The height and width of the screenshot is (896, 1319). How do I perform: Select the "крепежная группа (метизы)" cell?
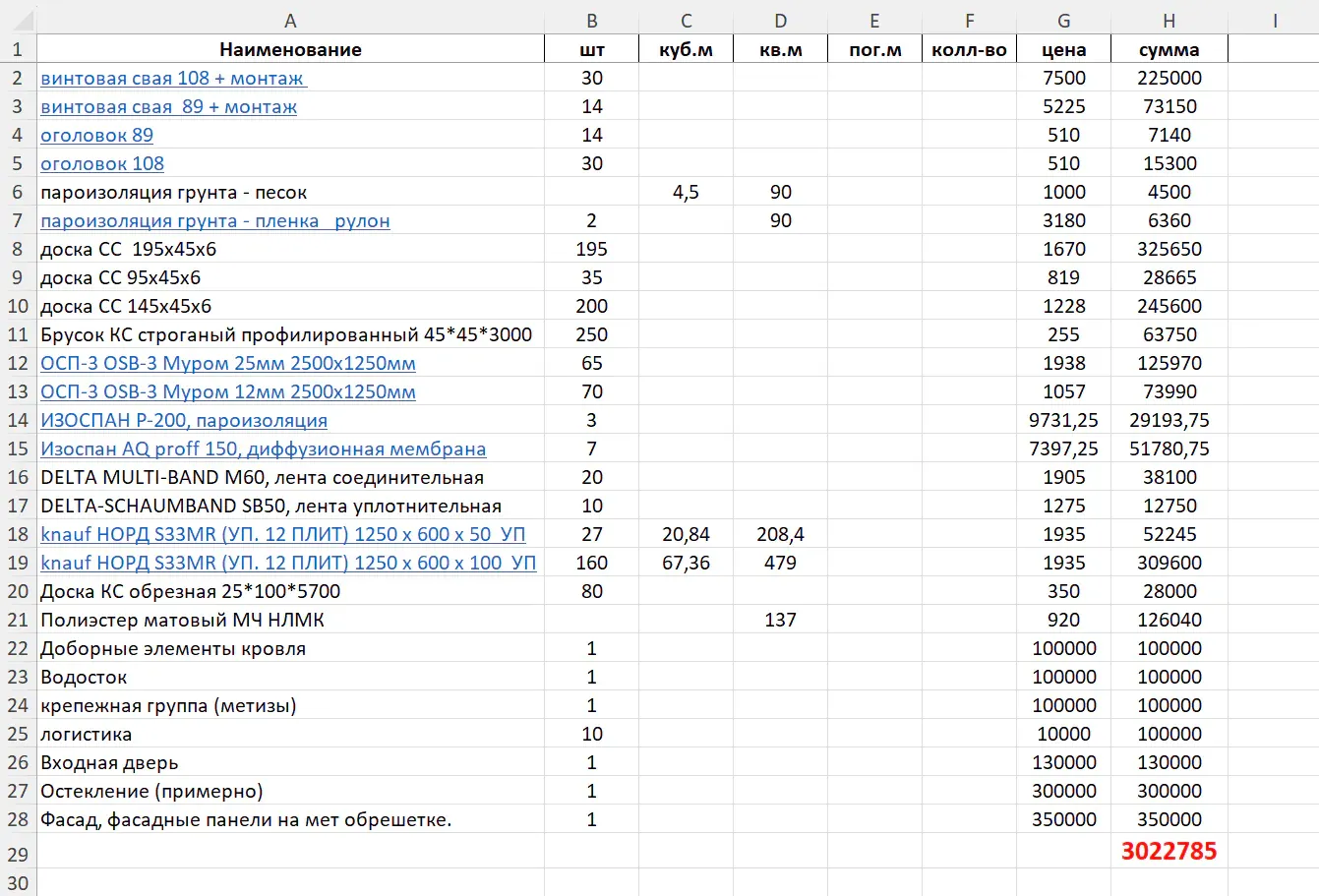click(x=290, y=706)
